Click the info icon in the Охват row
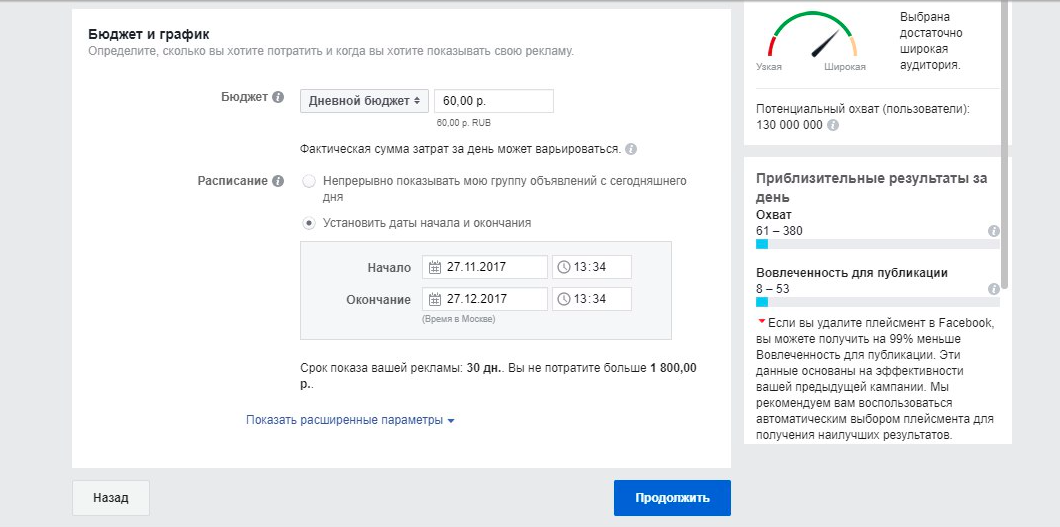1060x527 pixels. point(993,231)
